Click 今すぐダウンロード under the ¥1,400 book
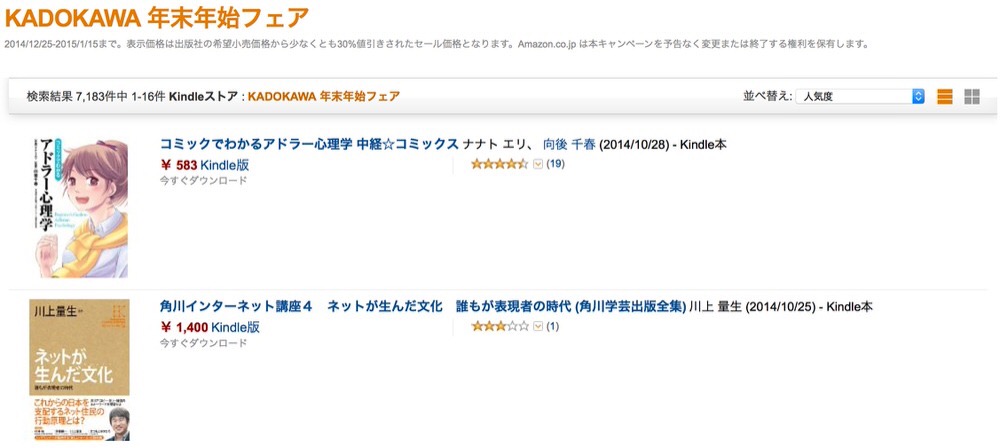 click(x=203, y=343)
